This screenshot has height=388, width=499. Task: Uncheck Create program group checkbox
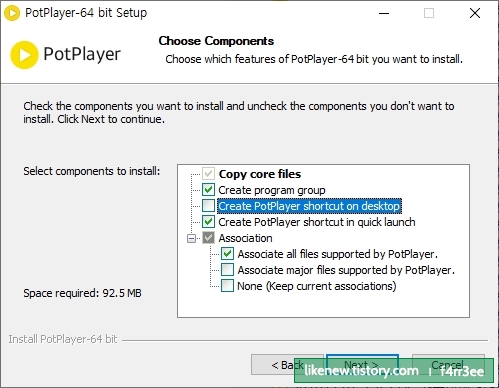[x=208, y=190]
